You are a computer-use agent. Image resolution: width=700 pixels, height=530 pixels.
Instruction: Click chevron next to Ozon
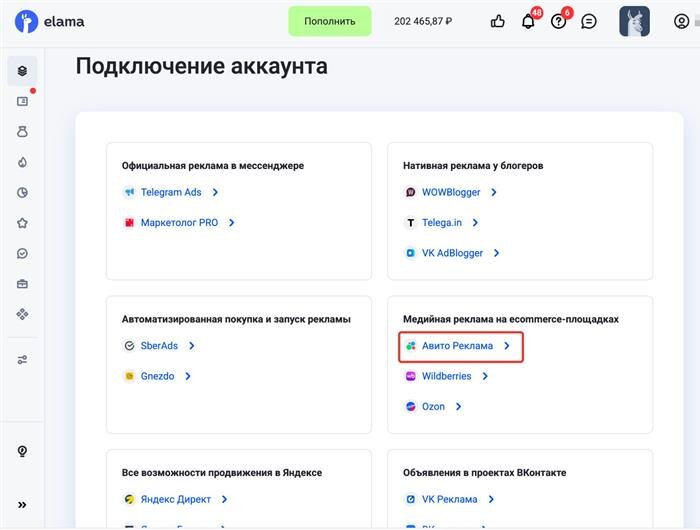[458, 406]
